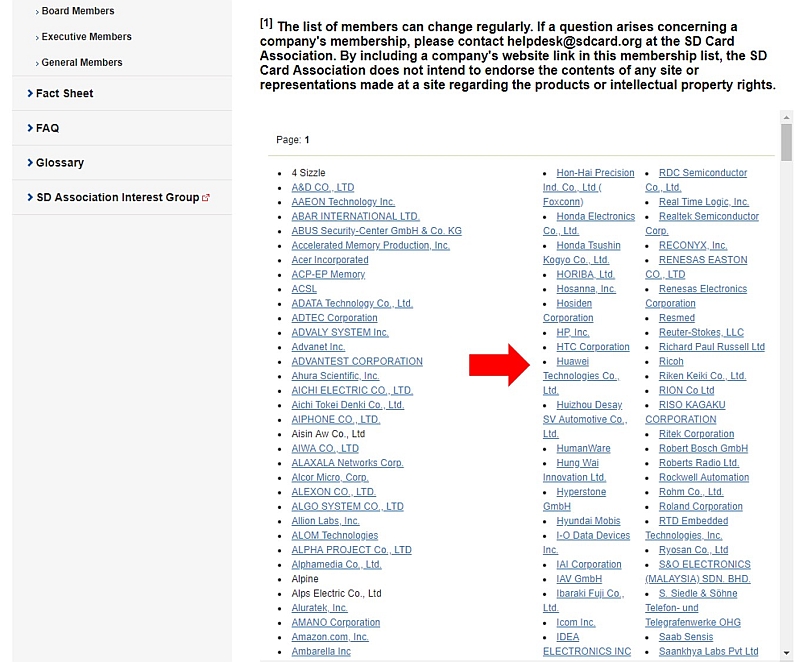Open ABUS Security-Center GmbH & Co. KG link
This screenshot has height=662, width=800.
point(376,231)
